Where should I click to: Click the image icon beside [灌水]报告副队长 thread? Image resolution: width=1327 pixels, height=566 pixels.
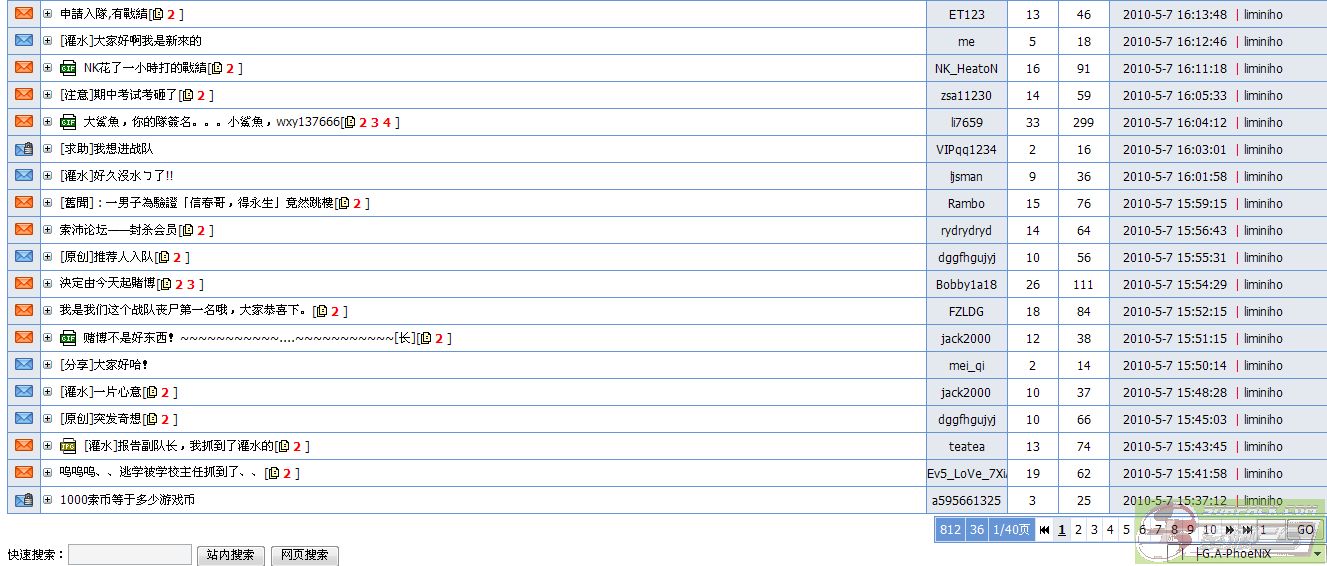(x=68, y=446)
